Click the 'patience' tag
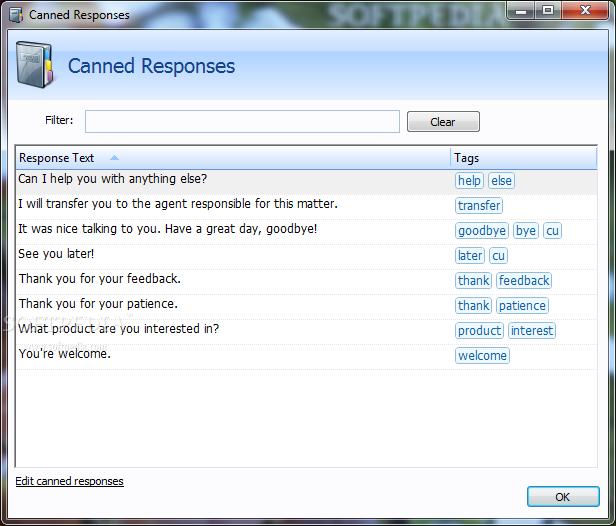Image resolution: width=616 pixels, height=526 pixels. point(522,306)
